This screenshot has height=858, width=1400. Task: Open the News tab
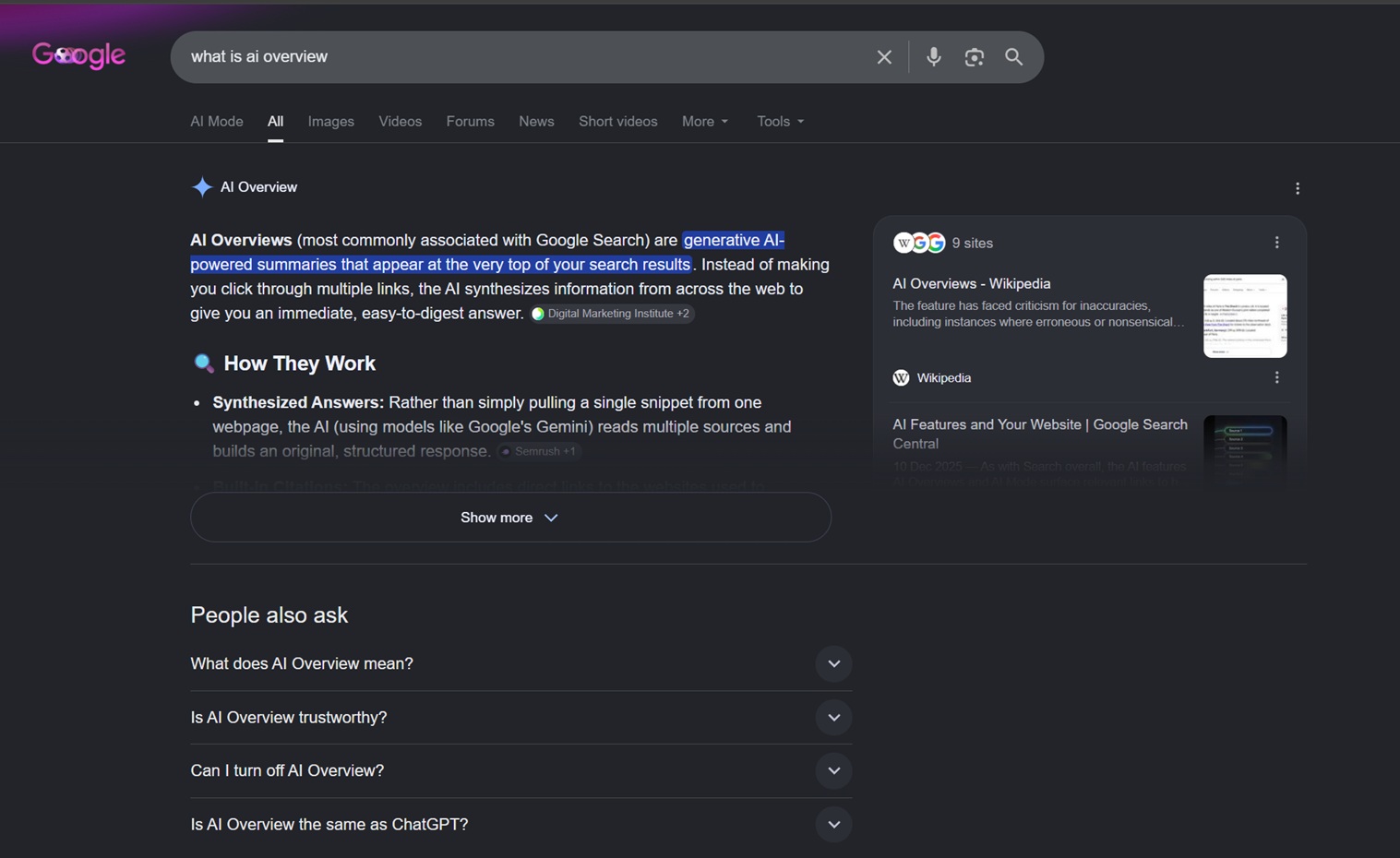click(536, 122)
